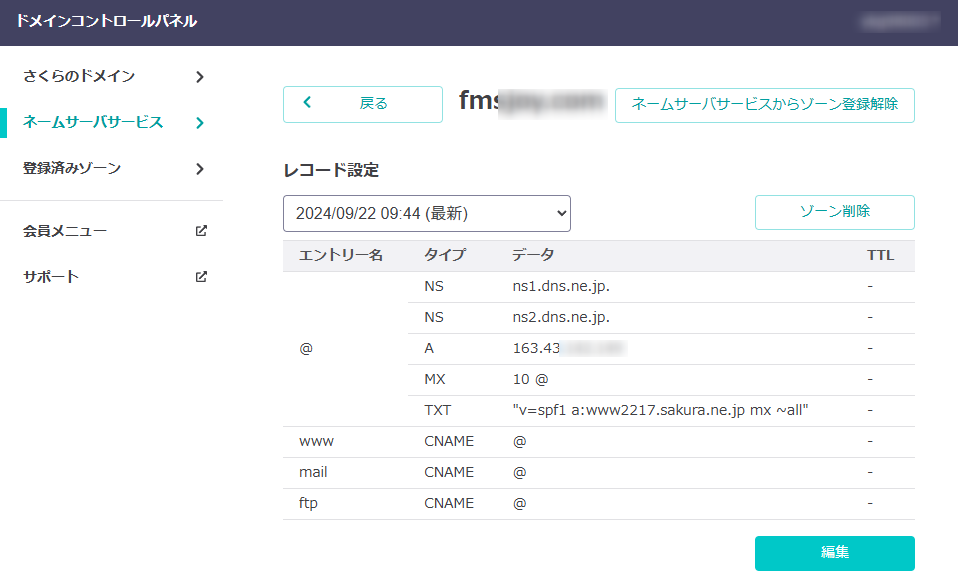
Task: Click the 編集 button
Action: point(834,553)
